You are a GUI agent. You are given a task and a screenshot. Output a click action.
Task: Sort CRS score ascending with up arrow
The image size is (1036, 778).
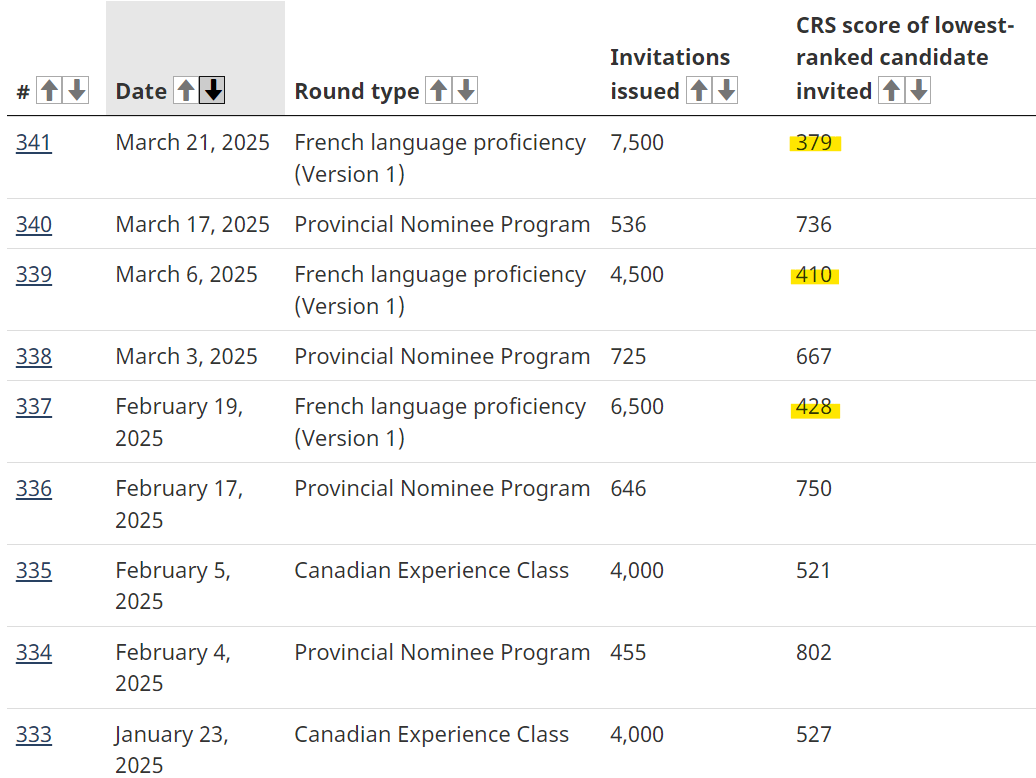(891, 91)
